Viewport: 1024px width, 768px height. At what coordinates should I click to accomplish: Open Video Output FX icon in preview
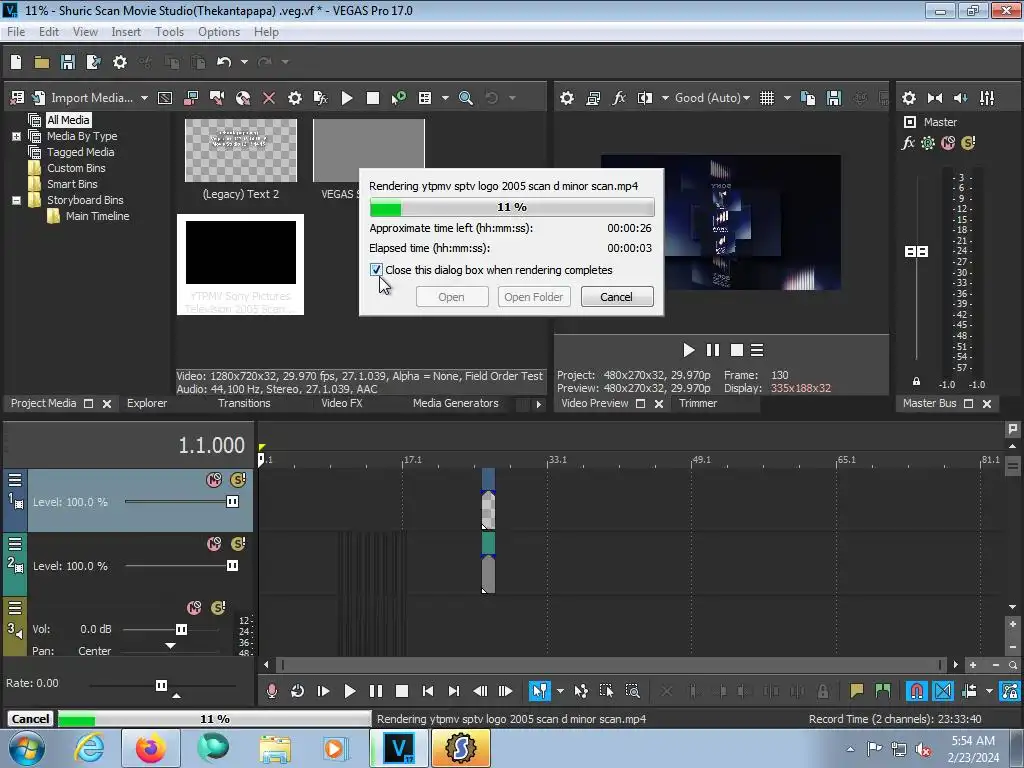click(x=619, y=98)
